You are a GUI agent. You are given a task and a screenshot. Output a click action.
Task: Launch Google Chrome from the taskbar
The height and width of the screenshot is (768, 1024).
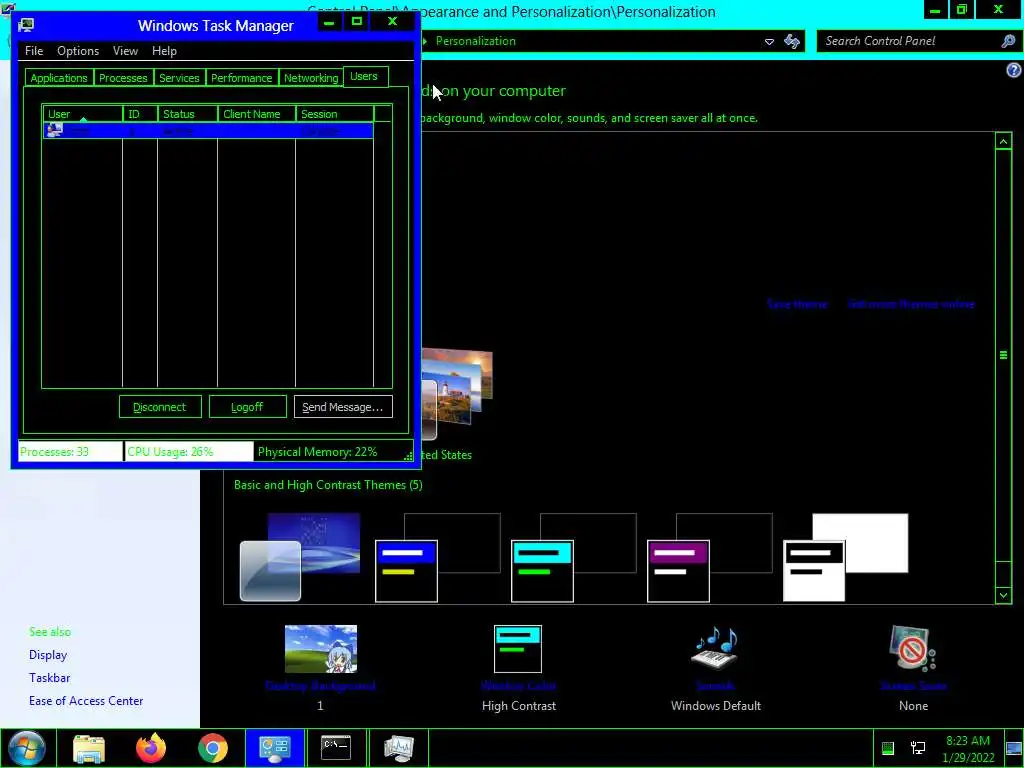click(213, 748)
